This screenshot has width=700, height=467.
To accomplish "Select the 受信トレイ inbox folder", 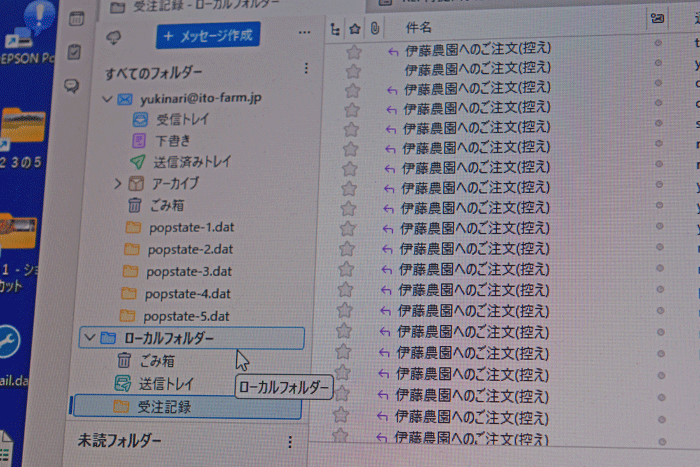I will (x=181, y=120).
